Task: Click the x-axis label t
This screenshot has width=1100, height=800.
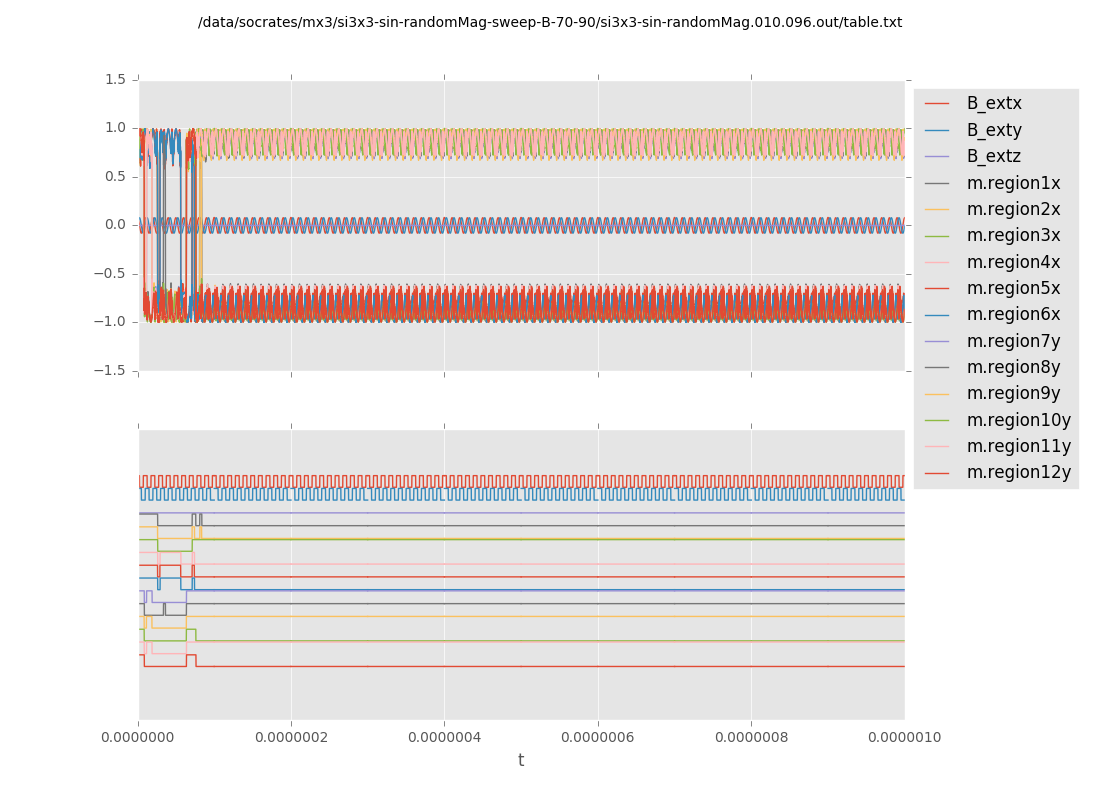Action: pyautogui.click(x=520, y=761)
